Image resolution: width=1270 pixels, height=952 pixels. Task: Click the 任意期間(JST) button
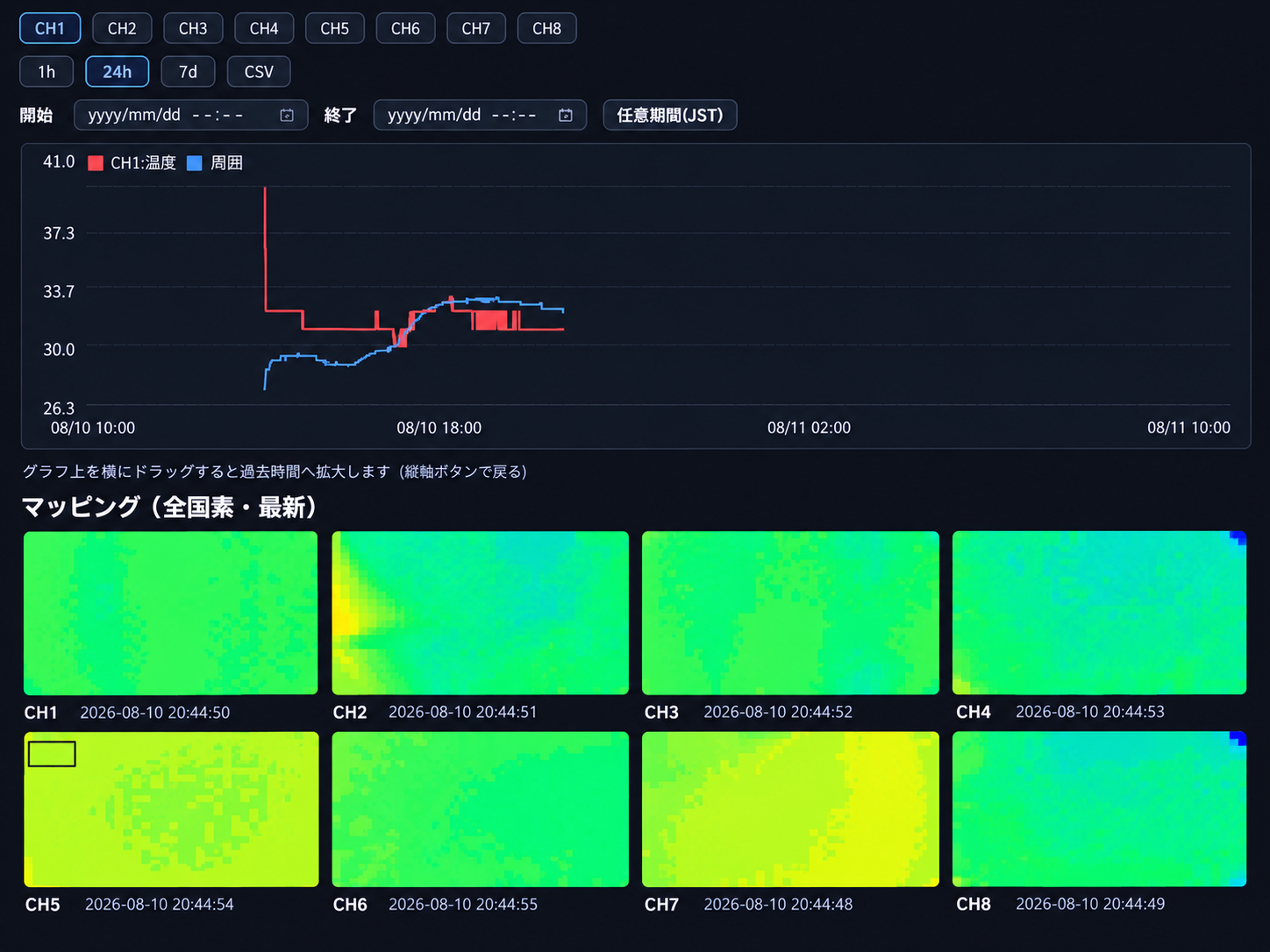(670, 115)
